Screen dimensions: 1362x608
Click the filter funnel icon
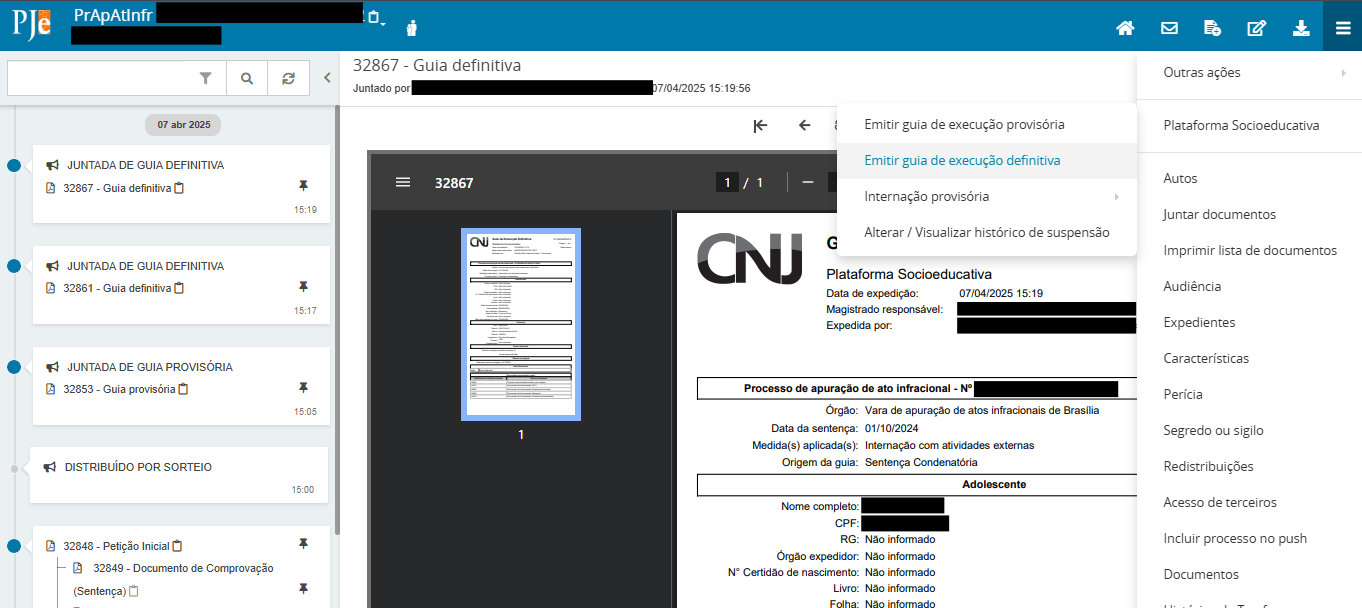[206, 78]
